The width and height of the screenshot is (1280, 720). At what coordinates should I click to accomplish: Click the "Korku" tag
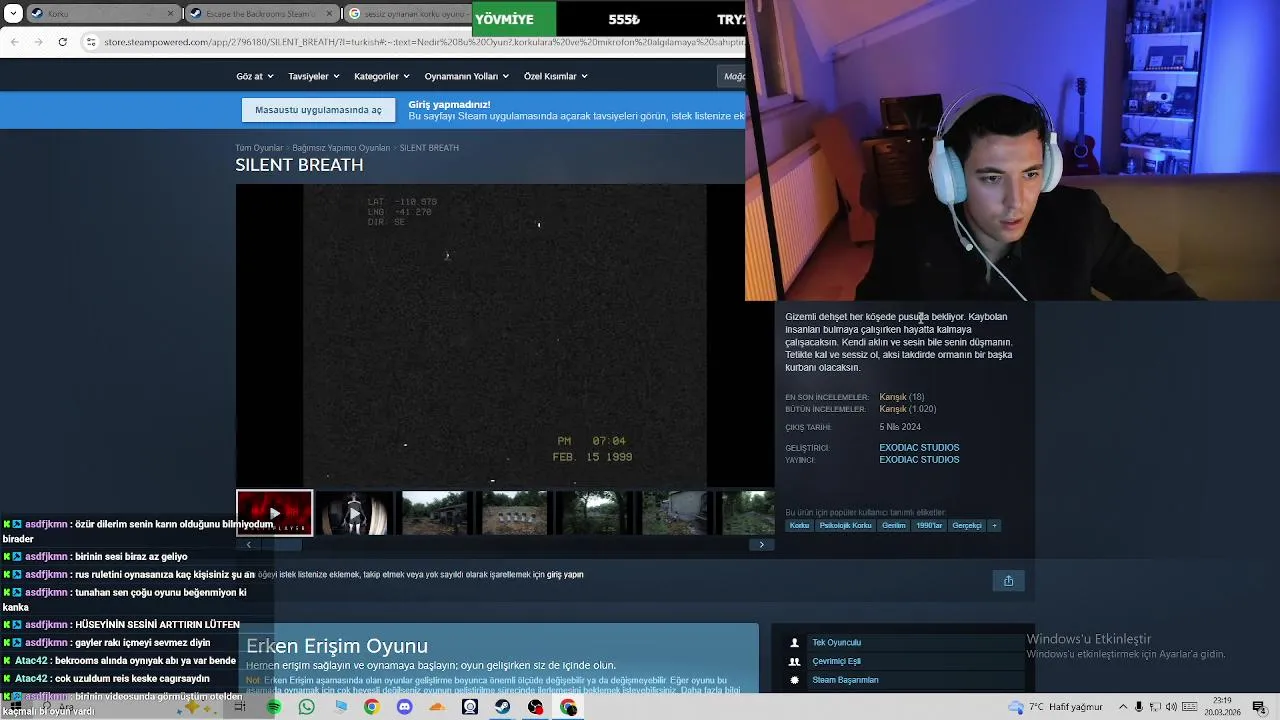[799, 525]
